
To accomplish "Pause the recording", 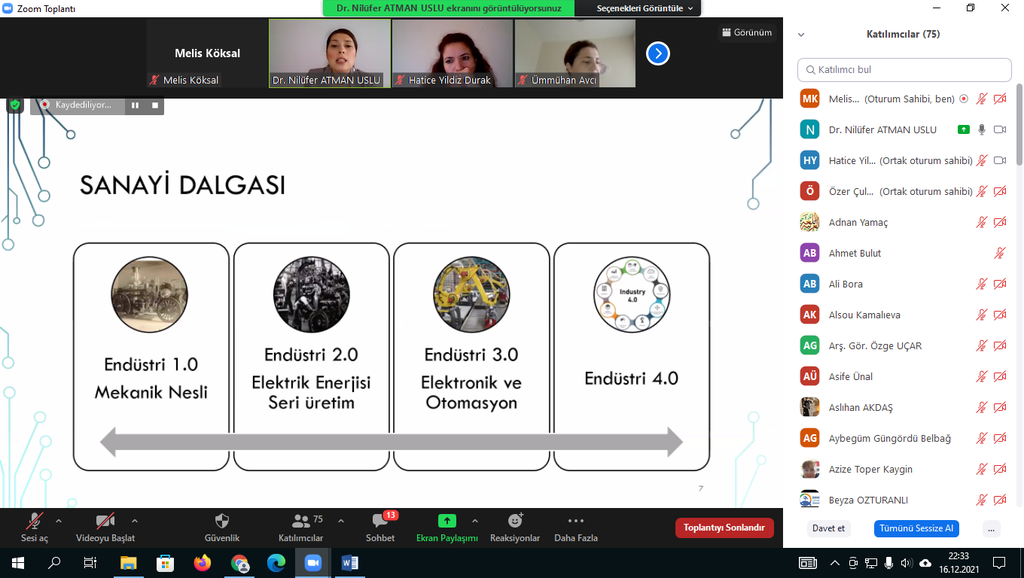I will tap(134, 105).
